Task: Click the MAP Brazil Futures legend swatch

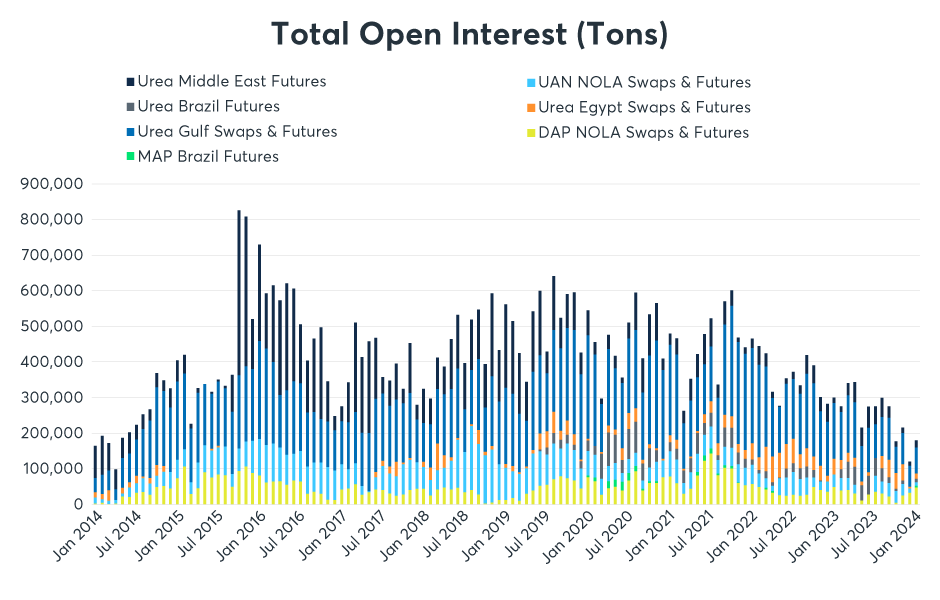Action: pos(130,157)
